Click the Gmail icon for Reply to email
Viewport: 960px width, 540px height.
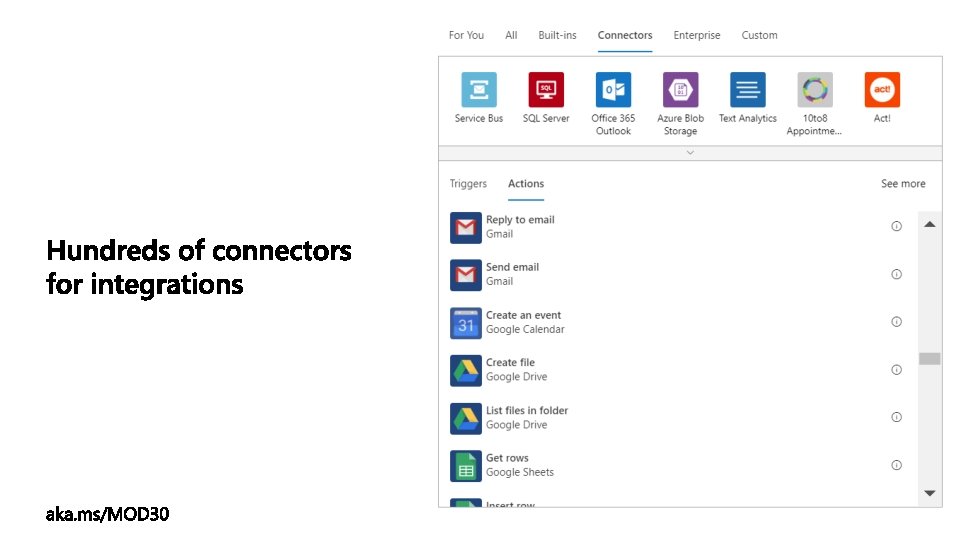click(x=466, y=228)
